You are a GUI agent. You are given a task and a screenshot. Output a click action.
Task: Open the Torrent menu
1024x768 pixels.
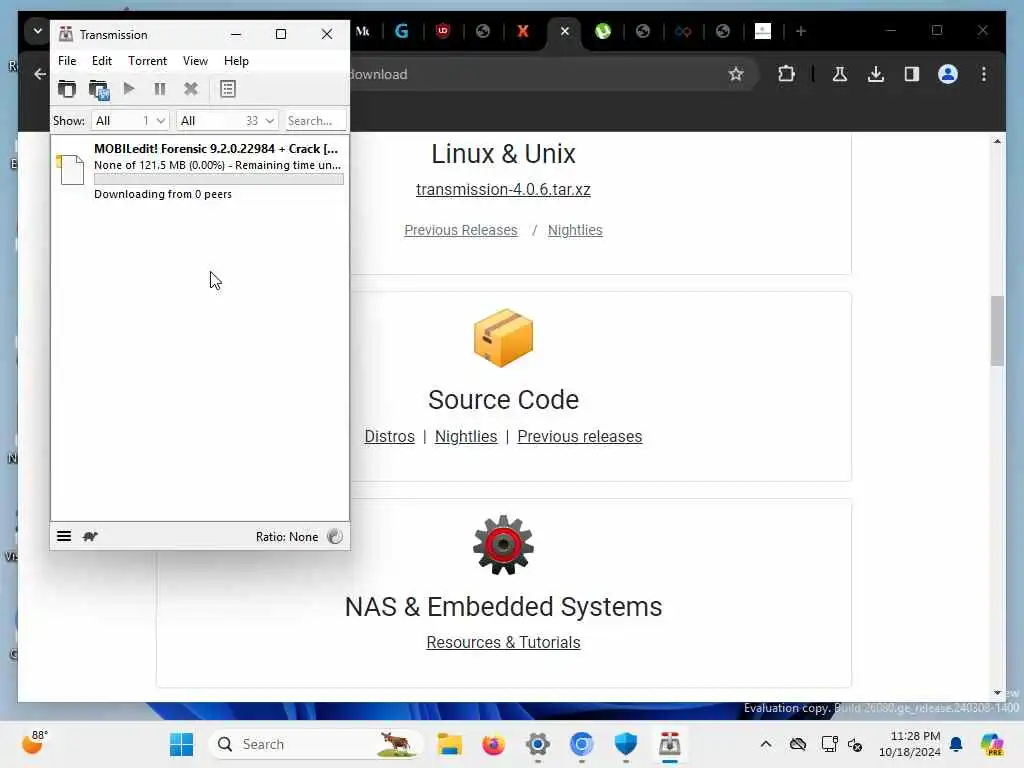(148, 61)
